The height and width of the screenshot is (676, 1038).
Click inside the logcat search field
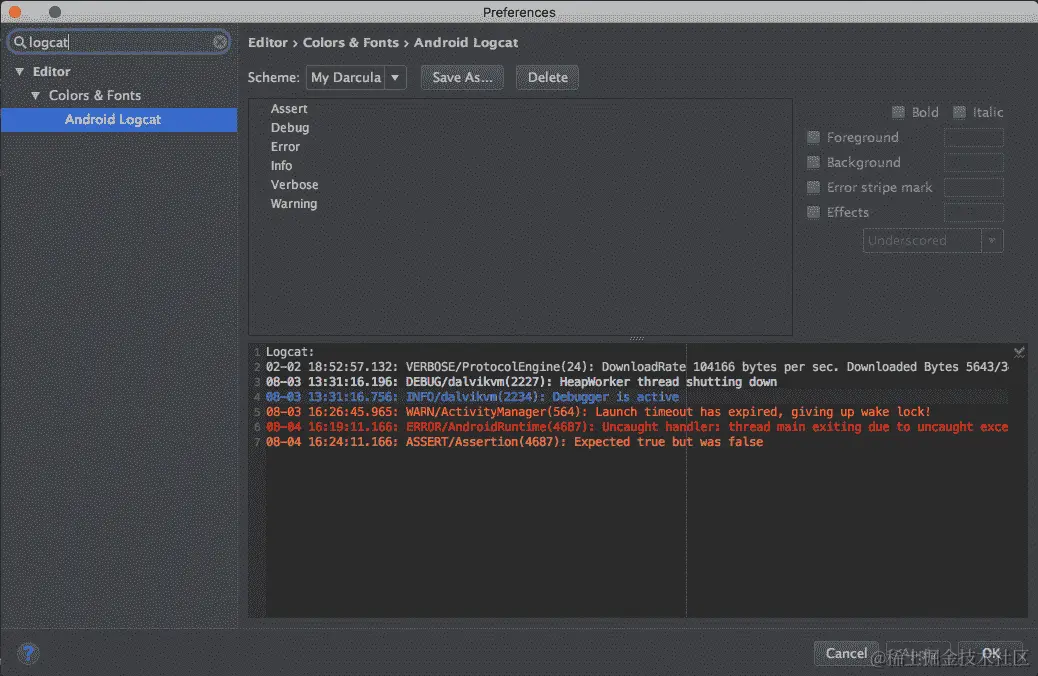[x=119, y=42]
